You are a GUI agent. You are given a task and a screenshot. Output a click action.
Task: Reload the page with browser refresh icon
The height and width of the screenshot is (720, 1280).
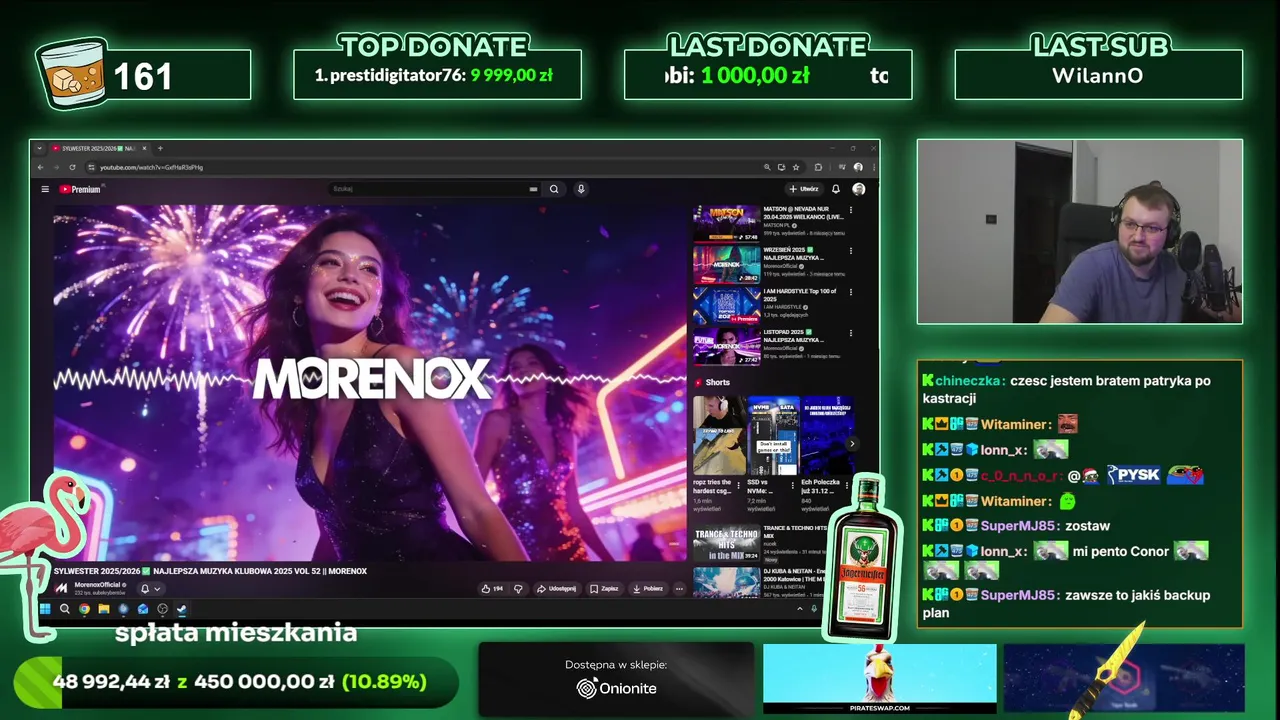72,167
